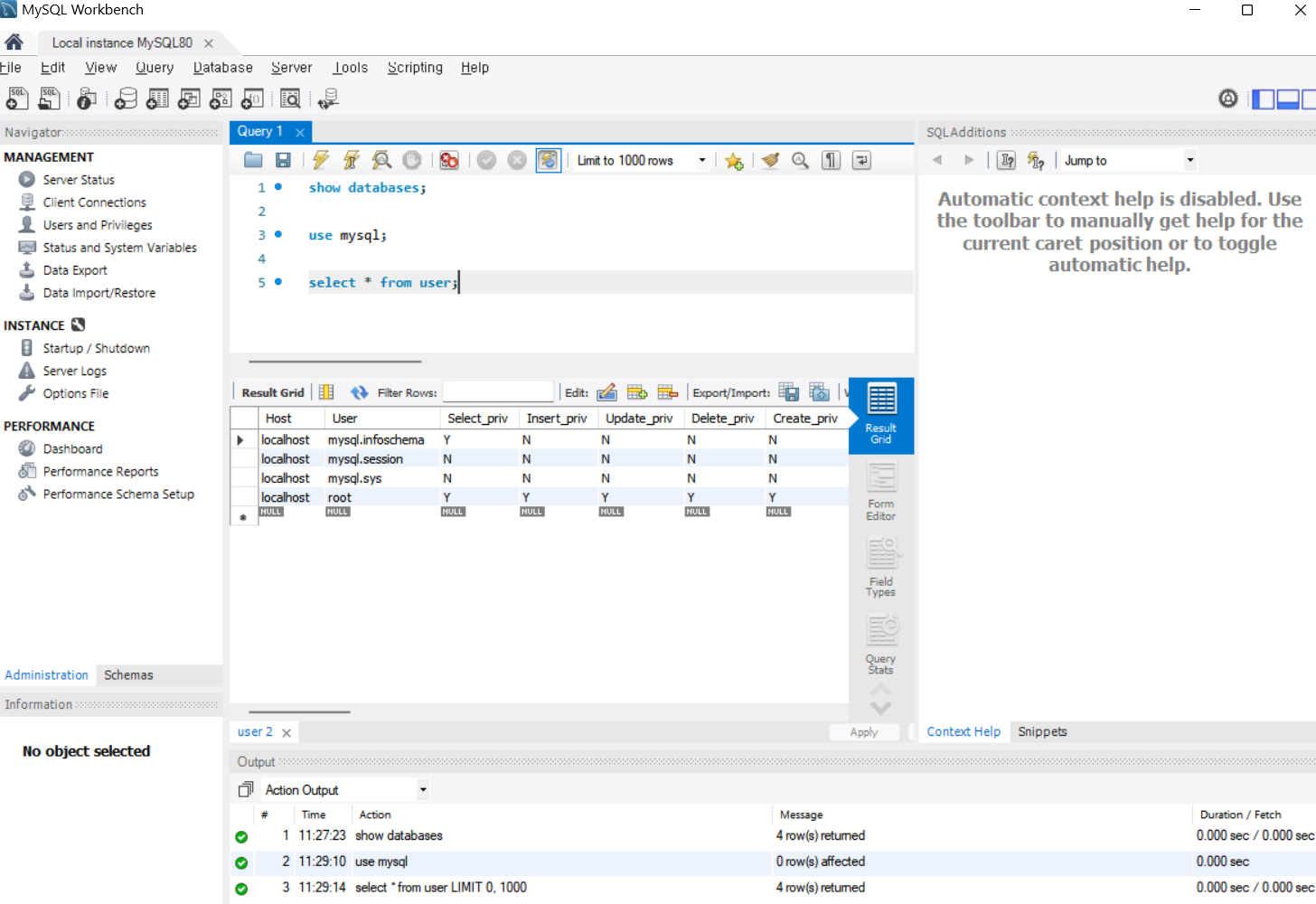Open Users and Privileges in Navigator

98,225
